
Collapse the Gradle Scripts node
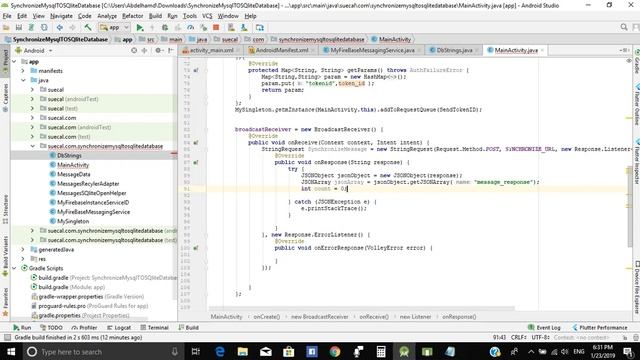click(x=15, y=268)
